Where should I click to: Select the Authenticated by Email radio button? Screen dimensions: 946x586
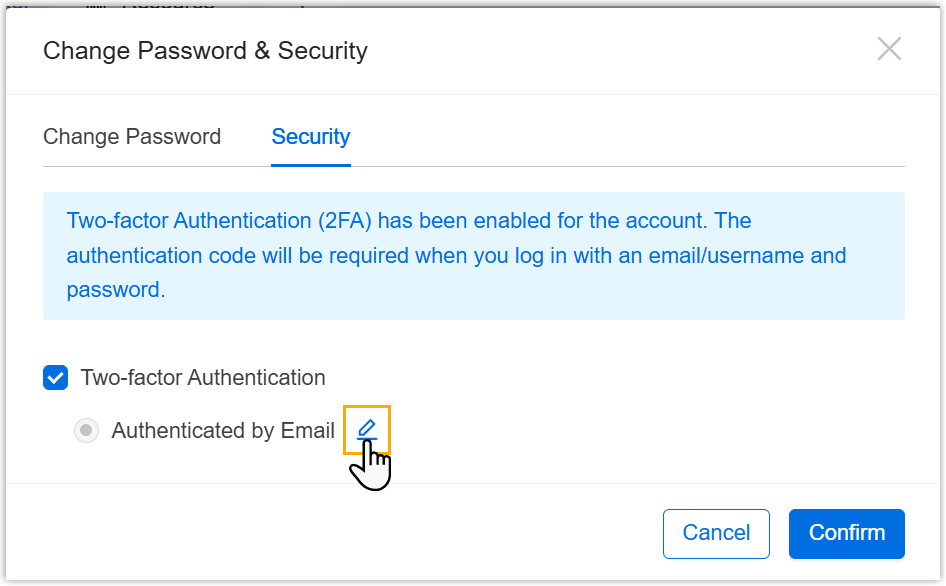click(x=87, y=431)
